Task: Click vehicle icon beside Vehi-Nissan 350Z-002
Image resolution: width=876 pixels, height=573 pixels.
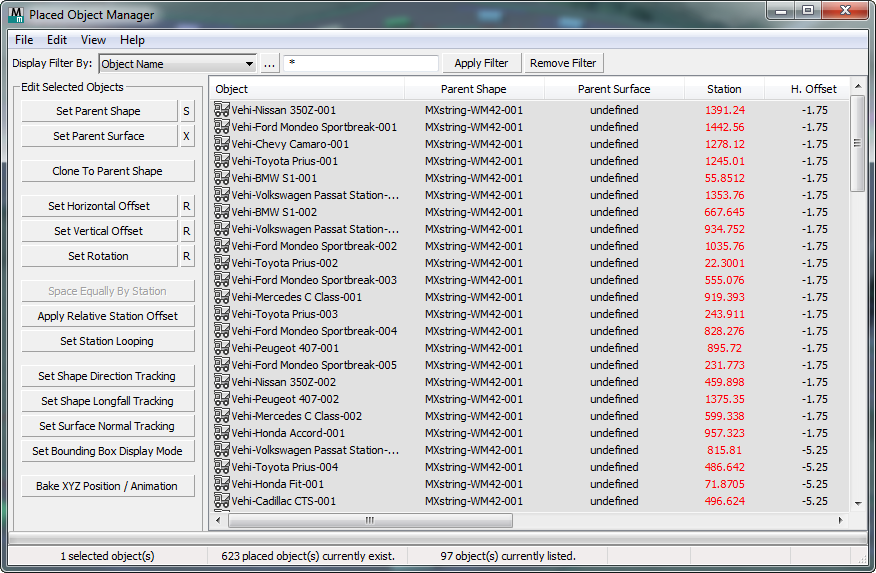Action: click(x=222, y=382)
